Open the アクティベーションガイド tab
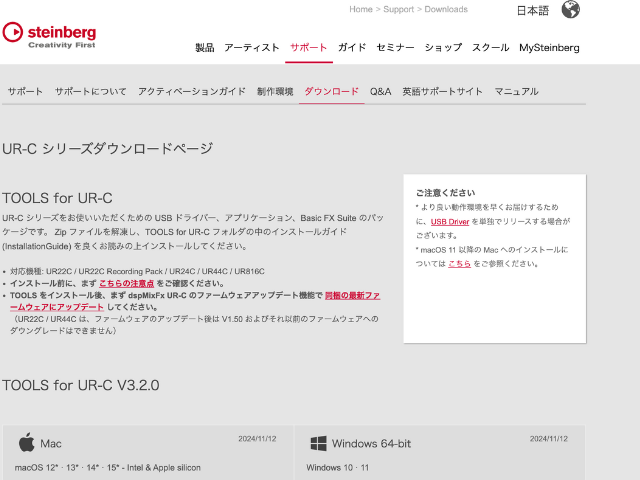Viewport: 640px width, 480px height. (192, 91)
